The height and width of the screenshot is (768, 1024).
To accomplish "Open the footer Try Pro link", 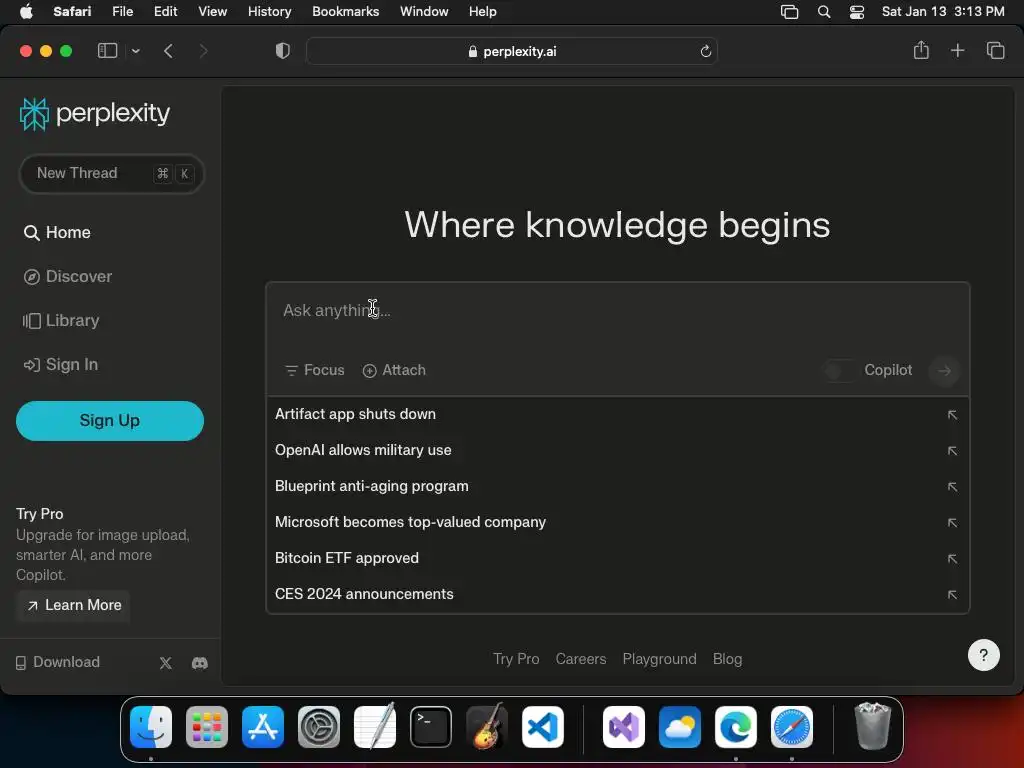I will click(516, 659).
